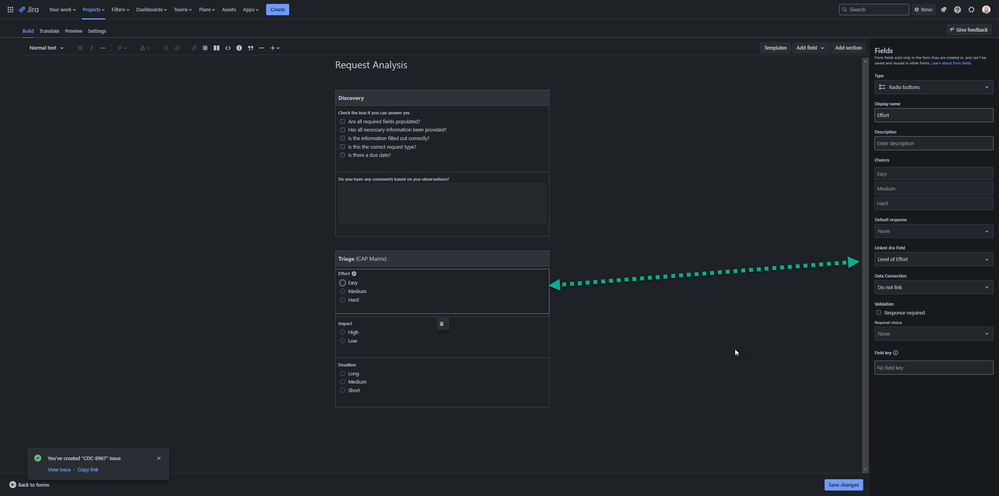Insert a code snippet via toolbar
The width and height of the screenshot is (999, 496).
(227, 48)
